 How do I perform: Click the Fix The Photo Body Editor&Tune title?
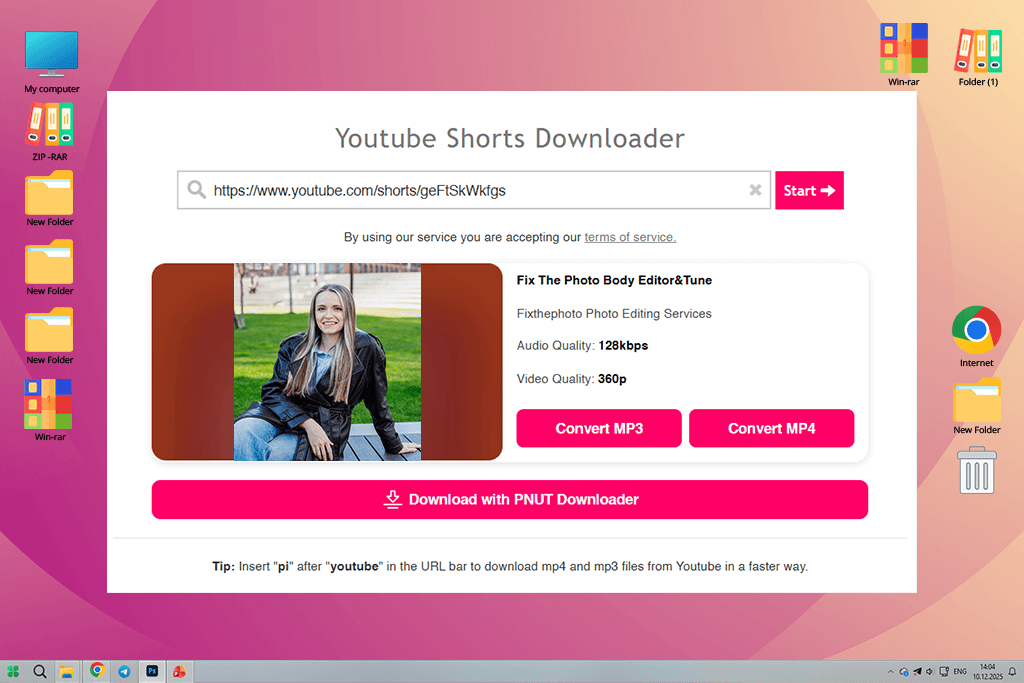click(x=614, y=280)
